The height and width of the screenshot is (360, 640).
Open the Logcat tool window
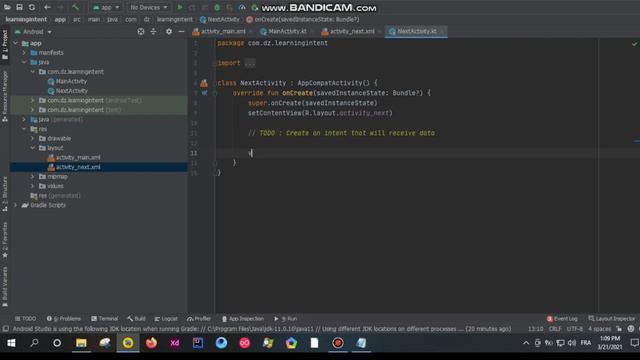[166, 318]
